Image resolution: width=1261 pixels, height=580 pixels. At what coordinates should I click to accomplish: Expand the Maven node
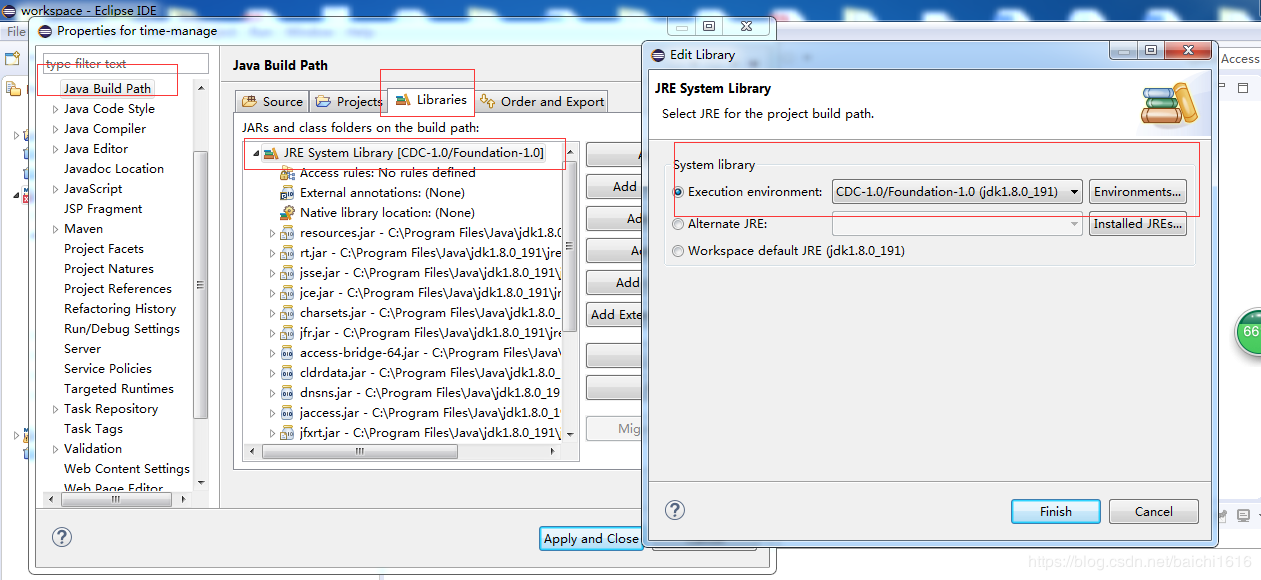[x=56, y=229]
